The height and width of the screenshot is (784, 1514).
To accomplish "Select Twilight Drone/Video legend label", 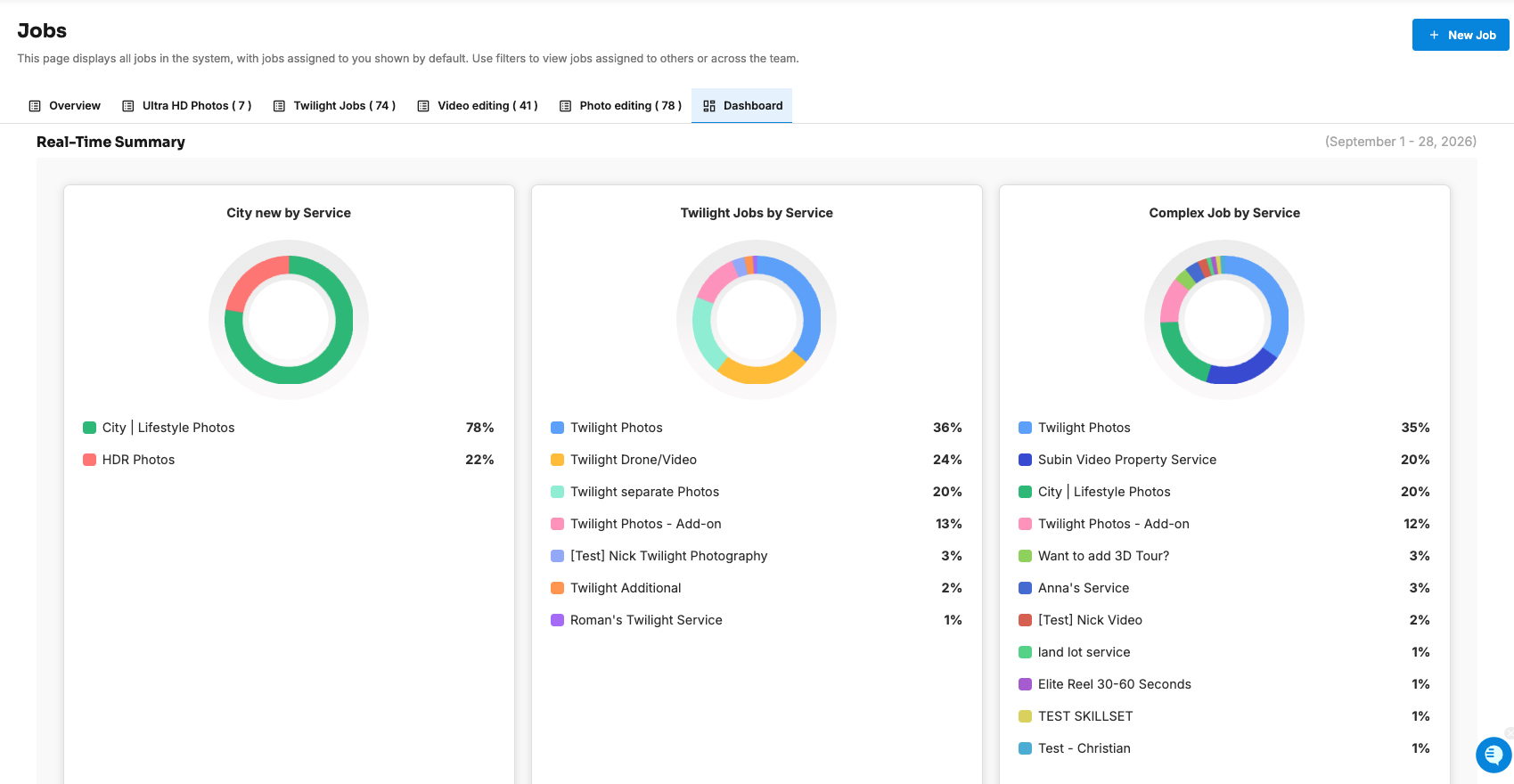I will (634, 460).
